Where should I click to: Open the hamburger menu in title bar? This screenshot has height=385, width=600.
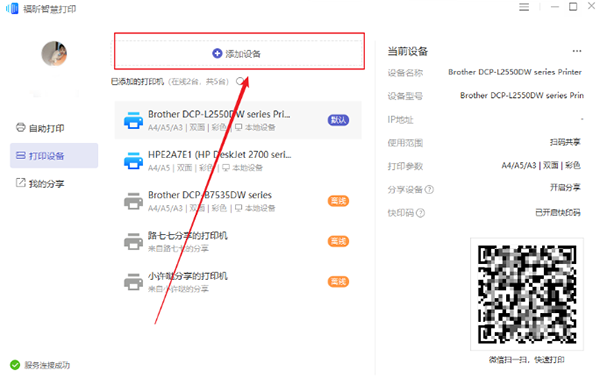[x=524, y=7]
